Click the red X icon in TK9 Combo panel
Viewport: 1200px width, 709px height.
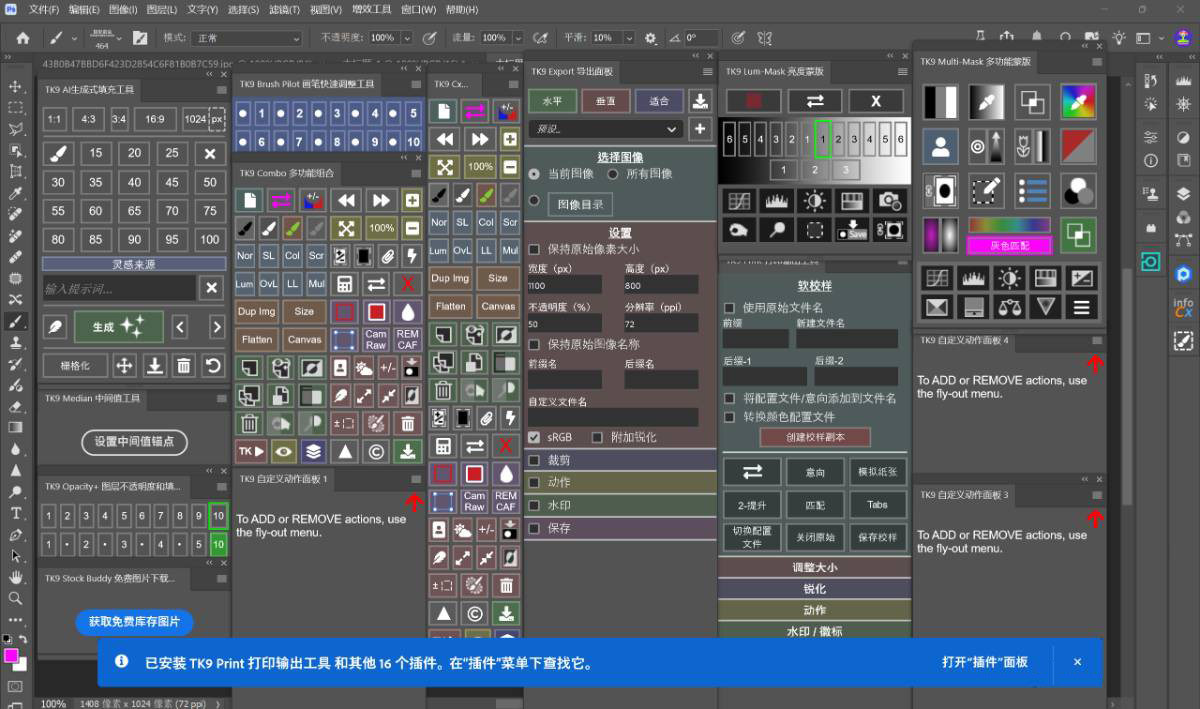(407, 284)
